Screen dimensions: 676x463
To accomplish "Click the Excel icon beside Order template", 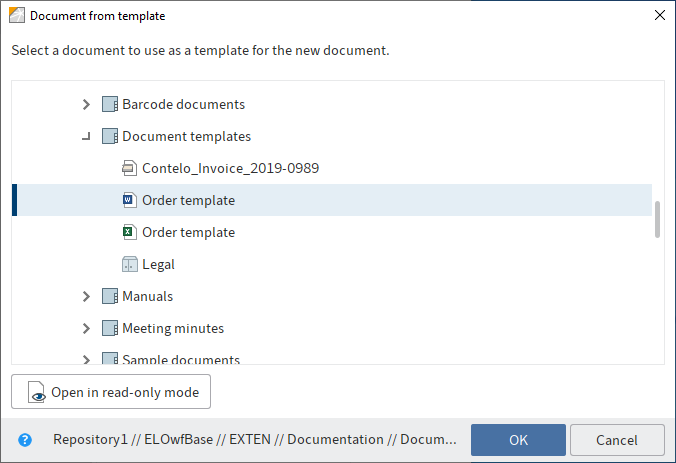I will (x=128, y=232).
